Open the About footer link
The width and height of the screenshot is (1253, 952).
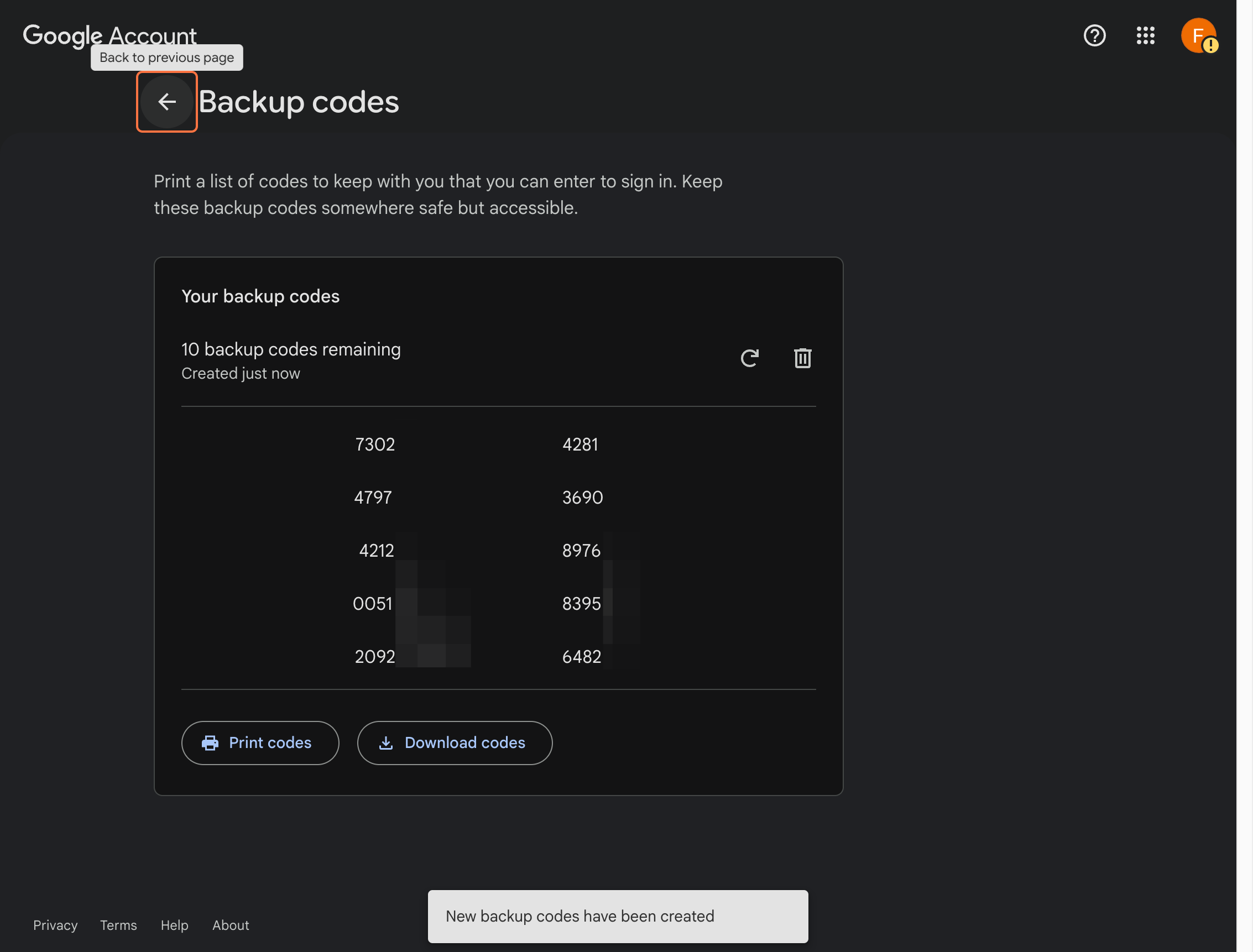pyautogui.click(x=230, y=925)
